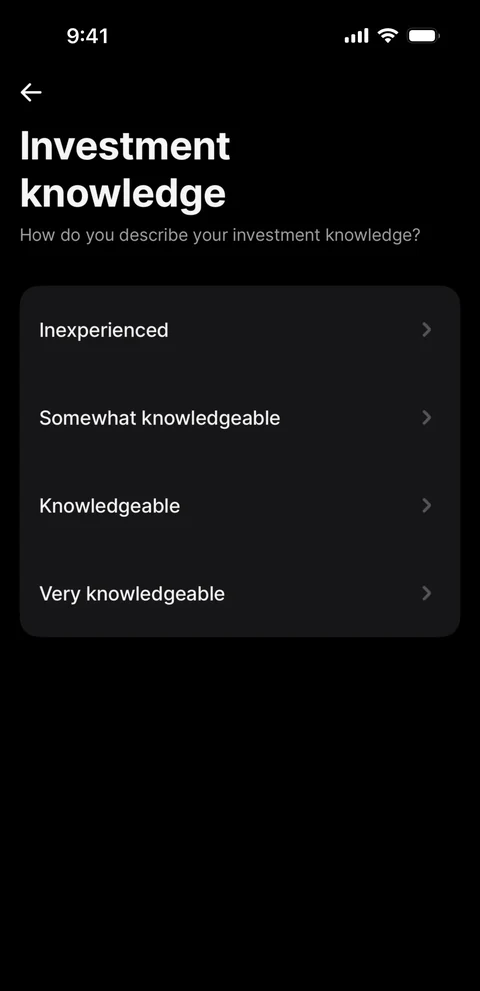
Task: Click the word knowledge in large heading
Action: pyautogui.click(x=123, y=193)
